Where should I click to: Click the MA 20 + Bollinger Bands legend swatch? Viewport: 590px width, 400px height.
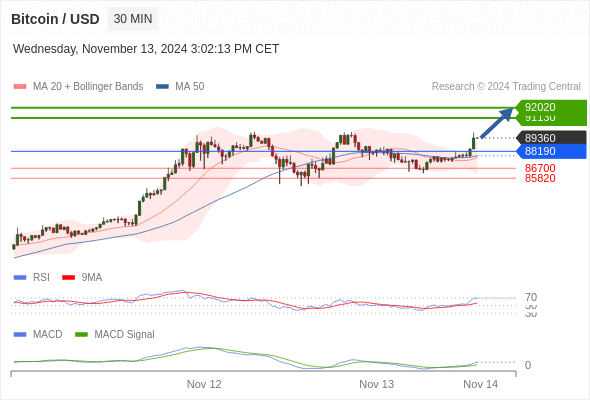tap(20, 87)
